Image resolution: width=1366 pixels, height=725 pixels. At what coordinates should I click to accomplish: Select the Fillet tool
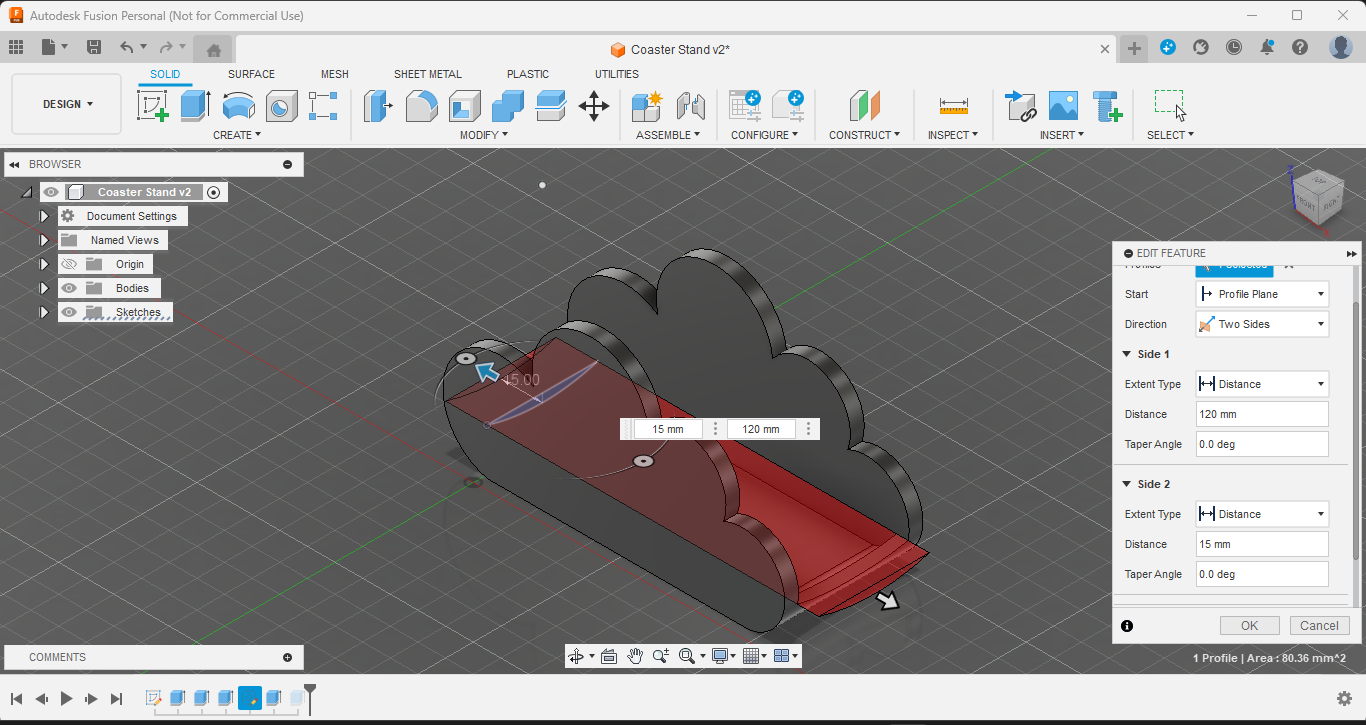pyautogui.click(x=421, y=105)
